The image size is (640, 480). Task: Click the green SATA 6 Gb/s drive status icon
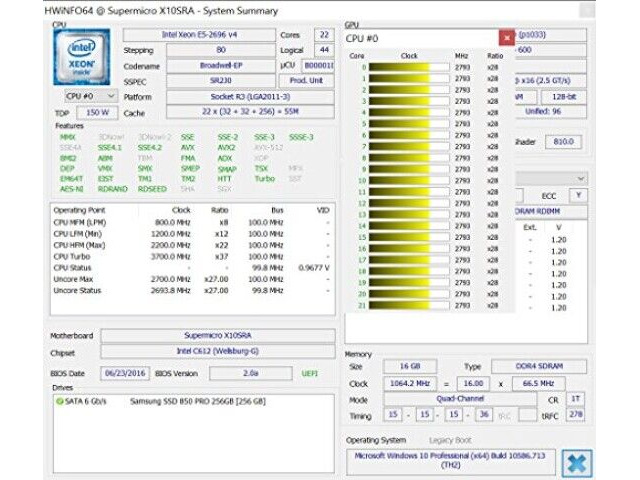coord(60,402)
